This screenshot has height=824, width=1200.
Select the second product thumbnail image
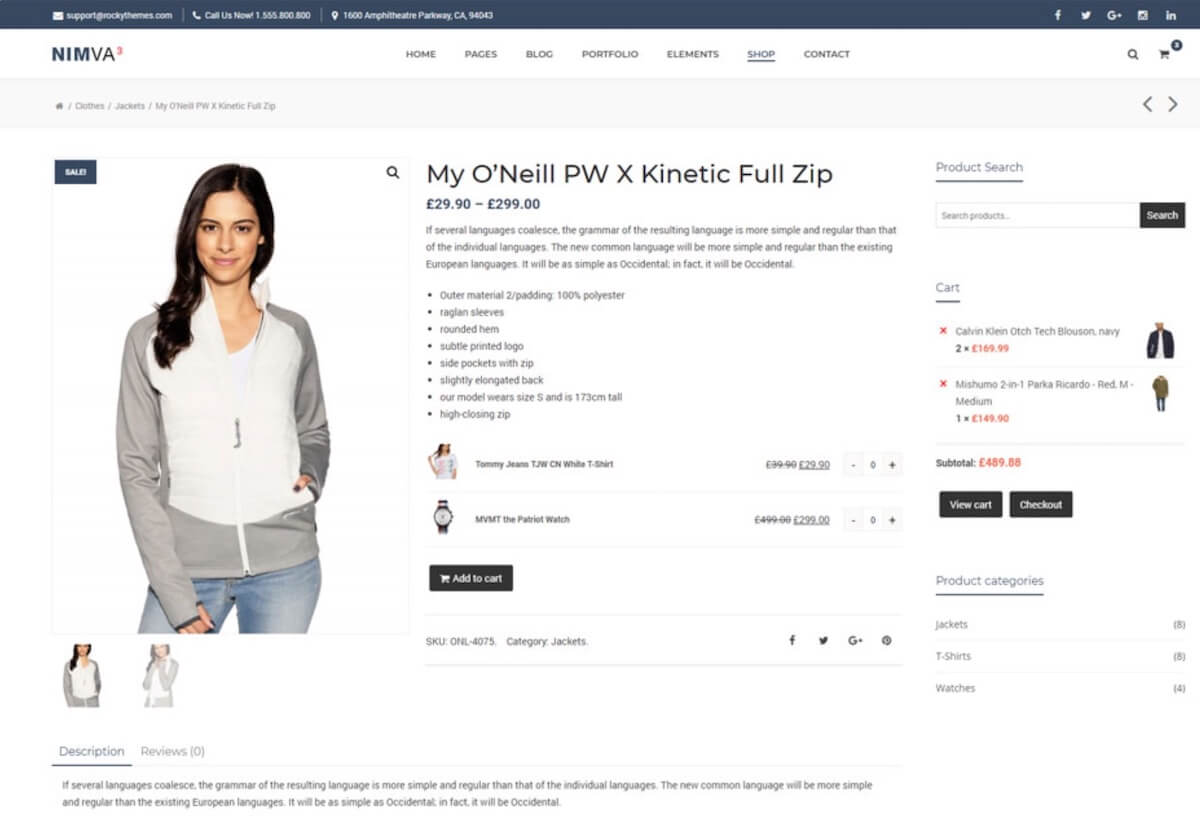click(160, 676)
